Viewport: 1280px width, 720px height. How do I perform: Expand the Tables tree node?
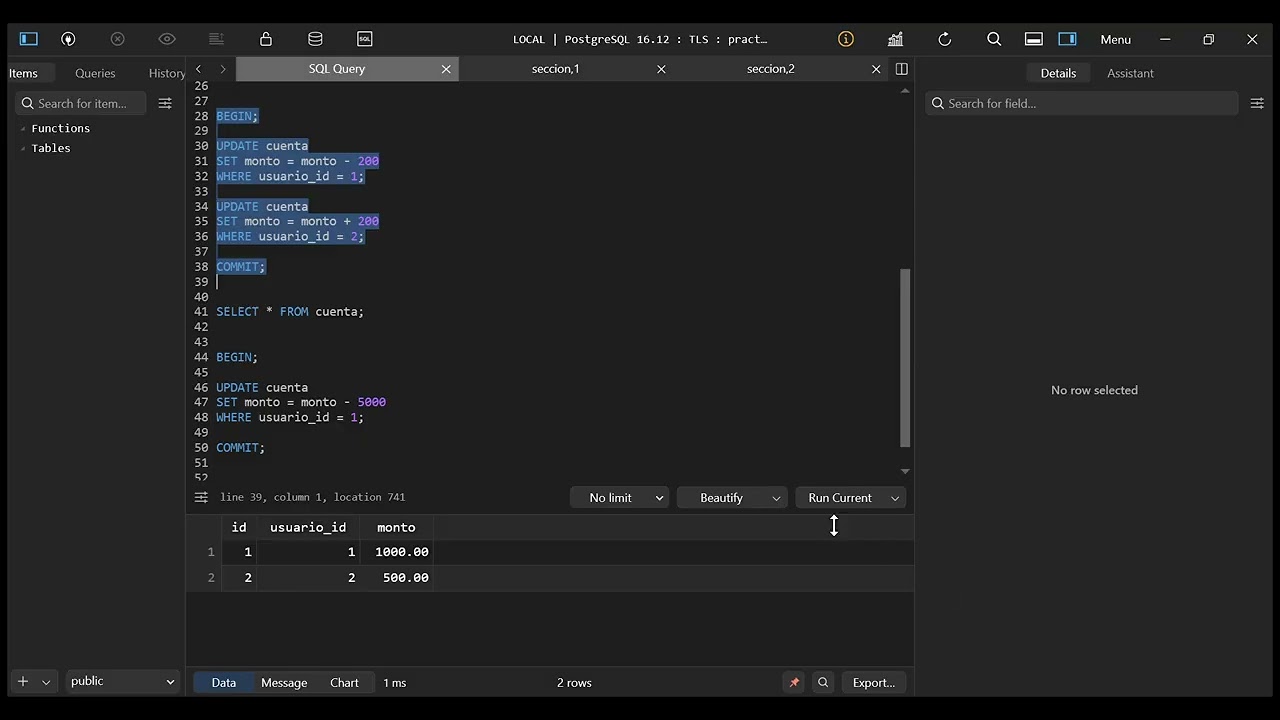[23, 149]
